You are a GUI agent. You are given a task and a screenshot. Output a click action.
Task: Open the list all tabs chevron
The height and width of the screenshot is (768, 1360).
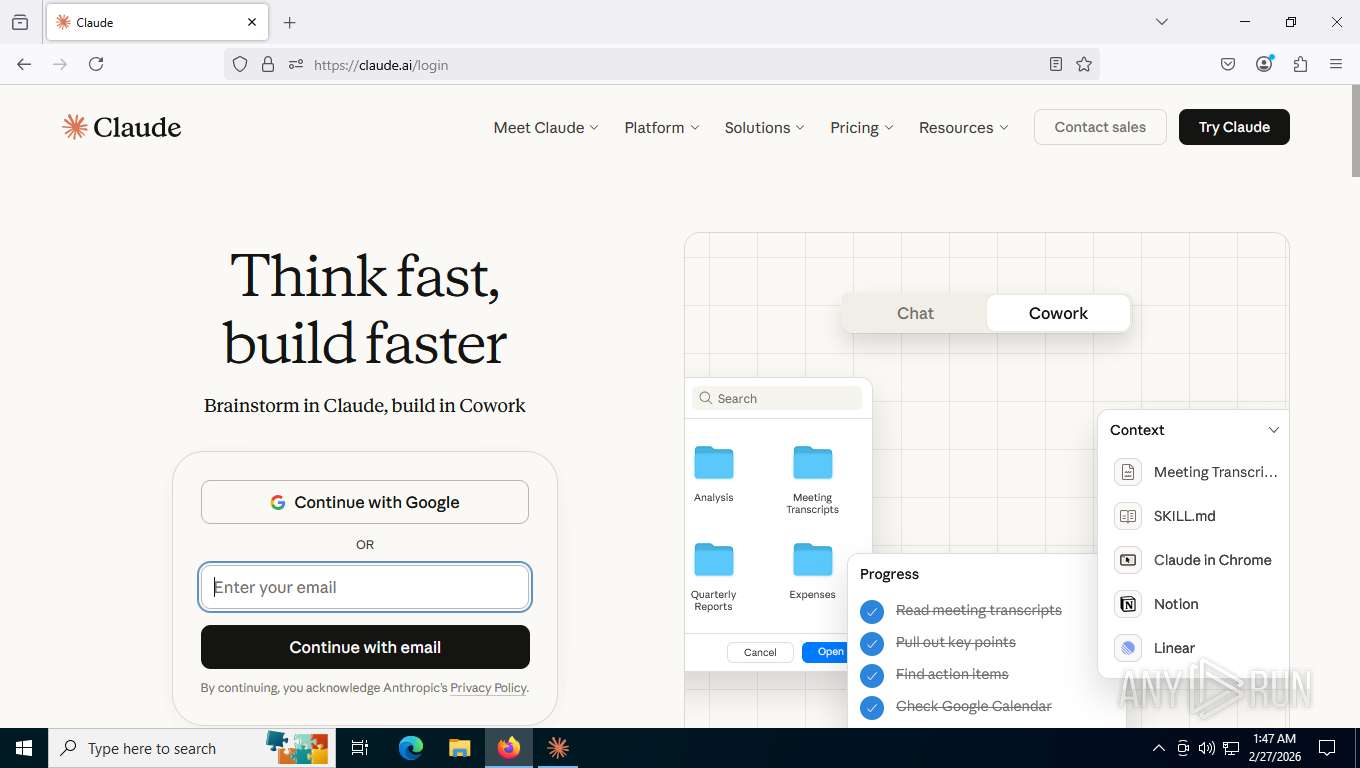[x=1161, y=22]
